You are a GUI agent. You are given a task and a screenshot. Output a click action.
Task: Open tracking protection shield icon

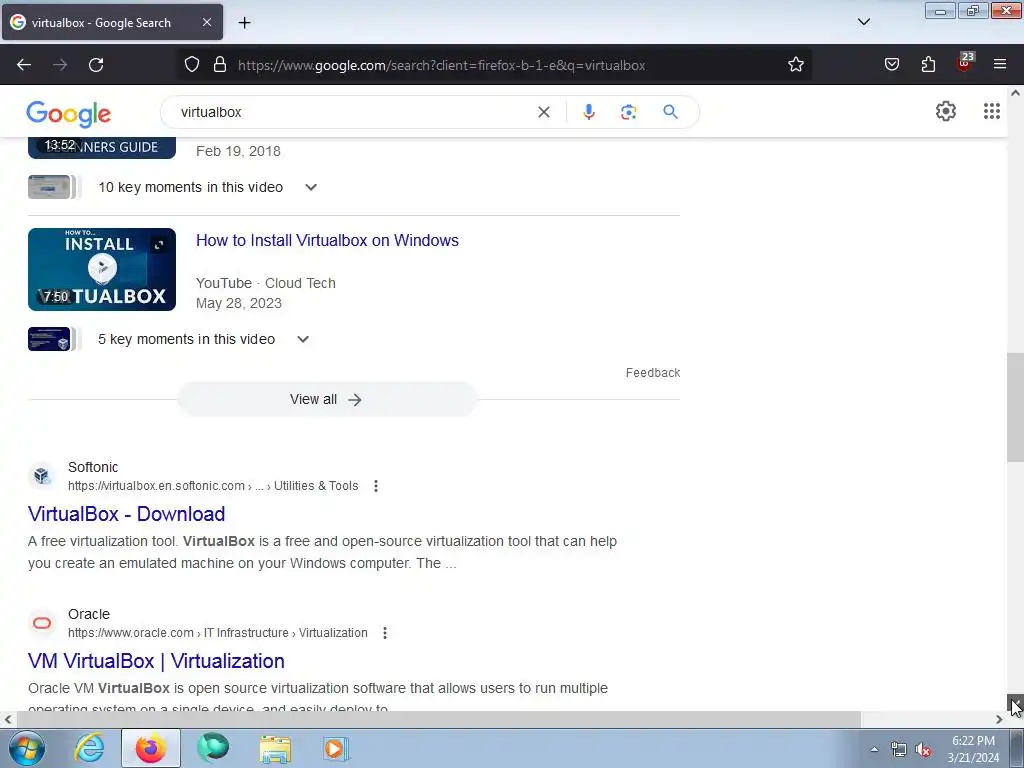point(191,65)
